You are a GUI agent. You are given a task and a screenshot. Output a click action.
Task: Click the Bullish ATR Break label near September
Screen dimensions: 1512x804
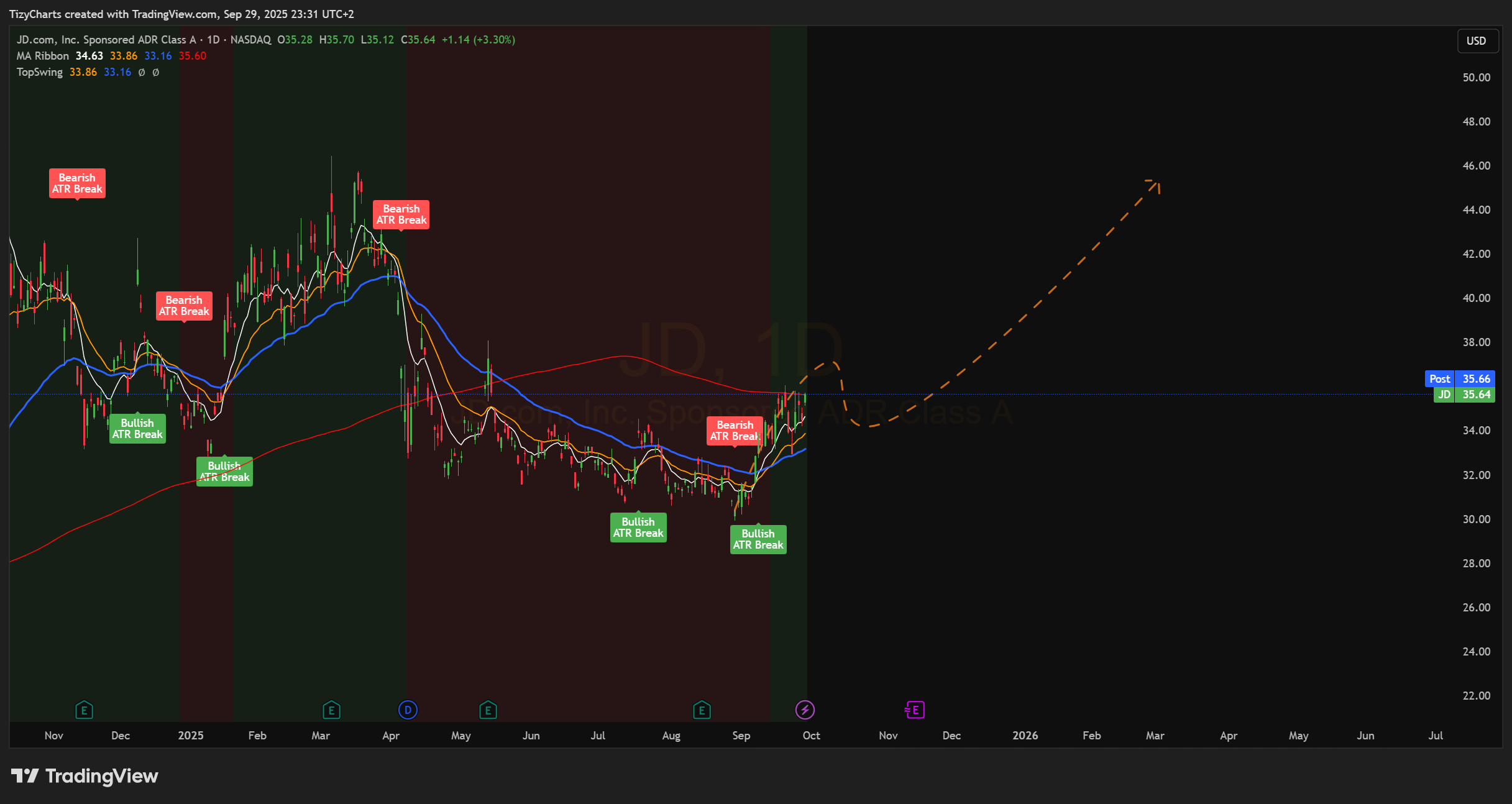click(758, 539)
